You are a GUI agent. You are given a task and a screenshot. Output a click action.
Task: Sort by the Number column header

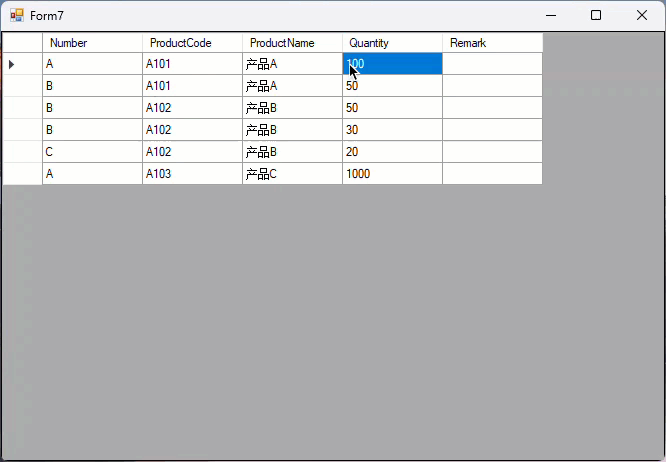click(92, 43)
